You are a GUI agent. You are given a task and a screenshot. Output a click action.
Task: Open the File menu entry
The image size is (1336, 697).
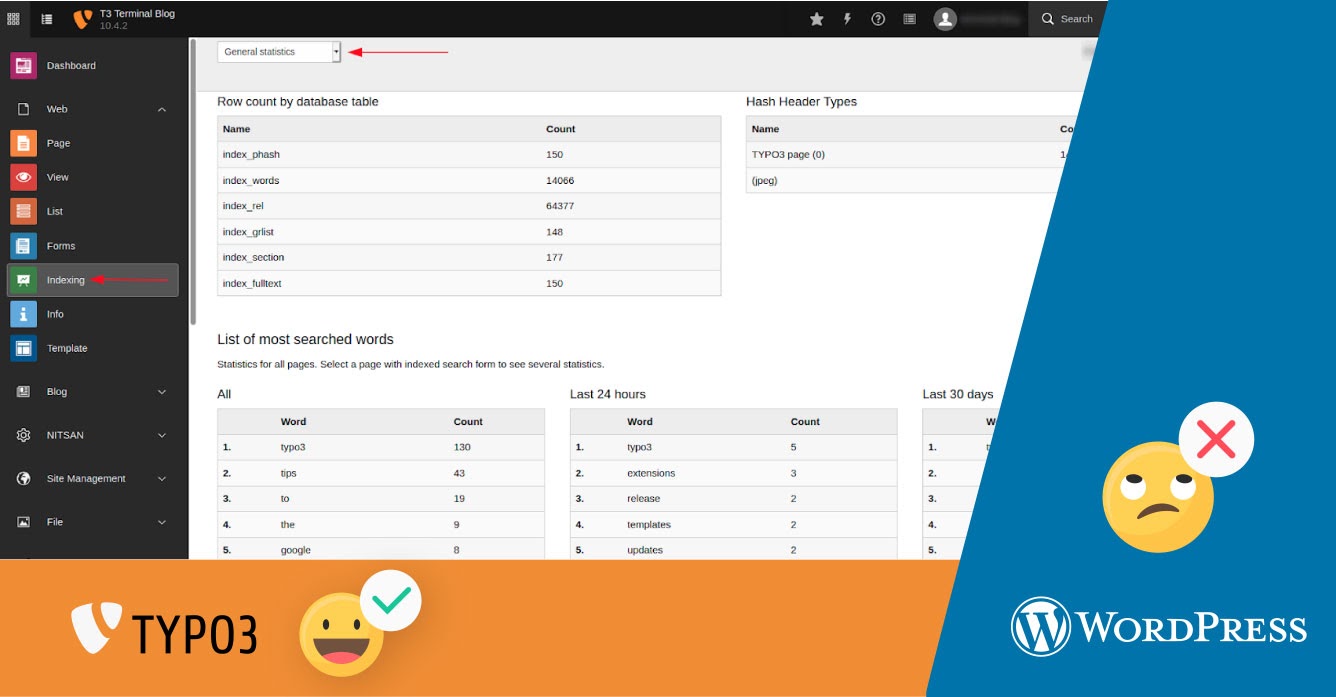click(x=90, y=521)
